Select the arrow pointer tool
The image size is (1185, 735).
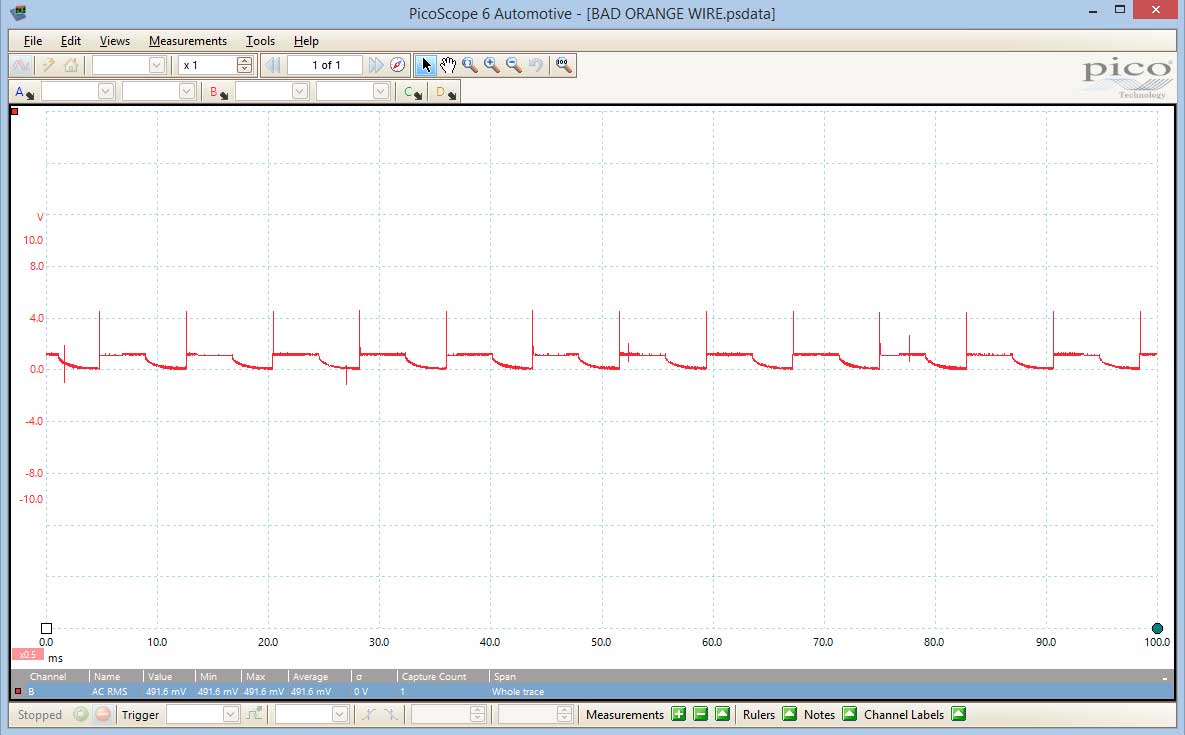[426, 65]
